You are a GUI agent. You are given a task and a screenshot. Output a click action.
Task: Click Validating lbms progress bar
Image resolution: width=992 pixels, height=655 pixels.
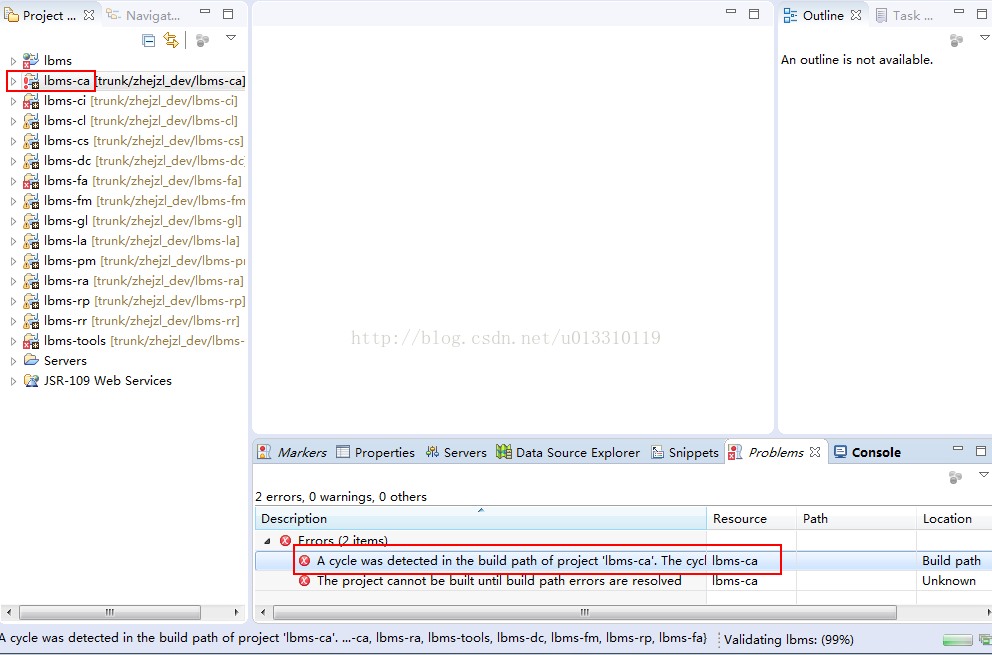click(957, 640)
